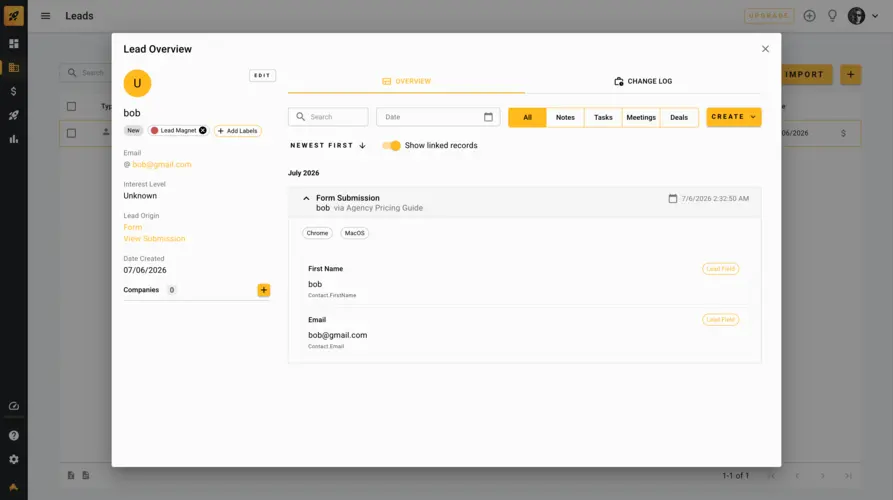Open the rocket launch icon in sidebar
The height and width of the screenshot is (500, 893).
[14, 115]
